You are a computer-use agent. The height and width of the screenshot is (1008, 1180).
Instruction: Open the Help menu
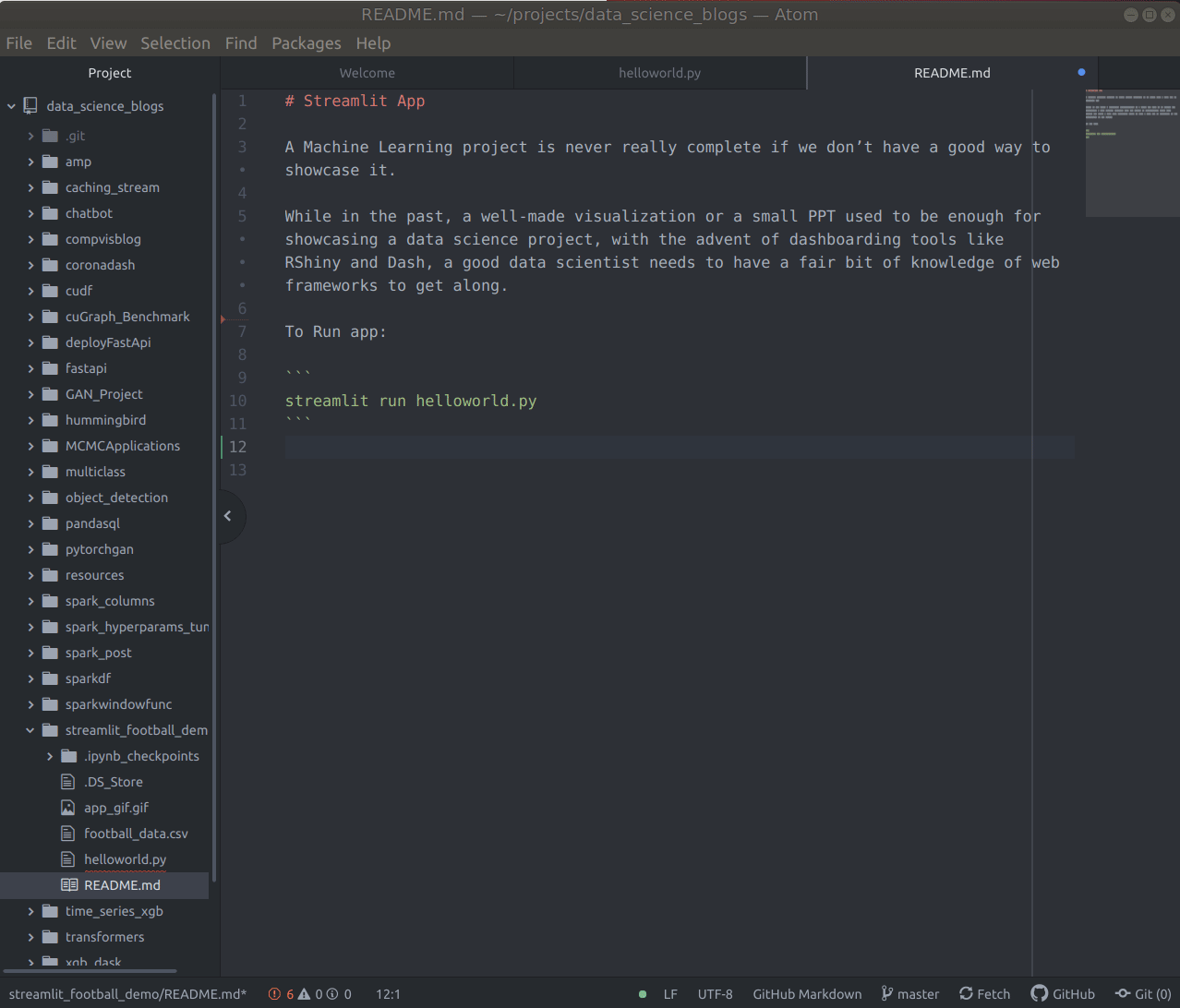click(373, 43)
